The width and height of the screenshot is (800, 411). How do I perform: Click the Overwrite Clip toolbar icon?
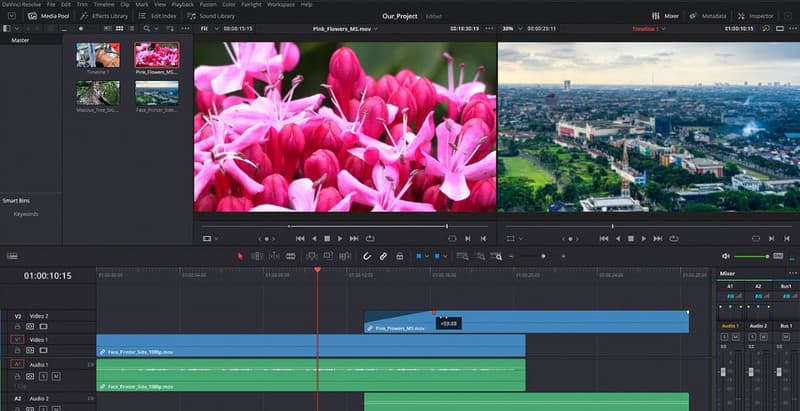coord(329,256)
